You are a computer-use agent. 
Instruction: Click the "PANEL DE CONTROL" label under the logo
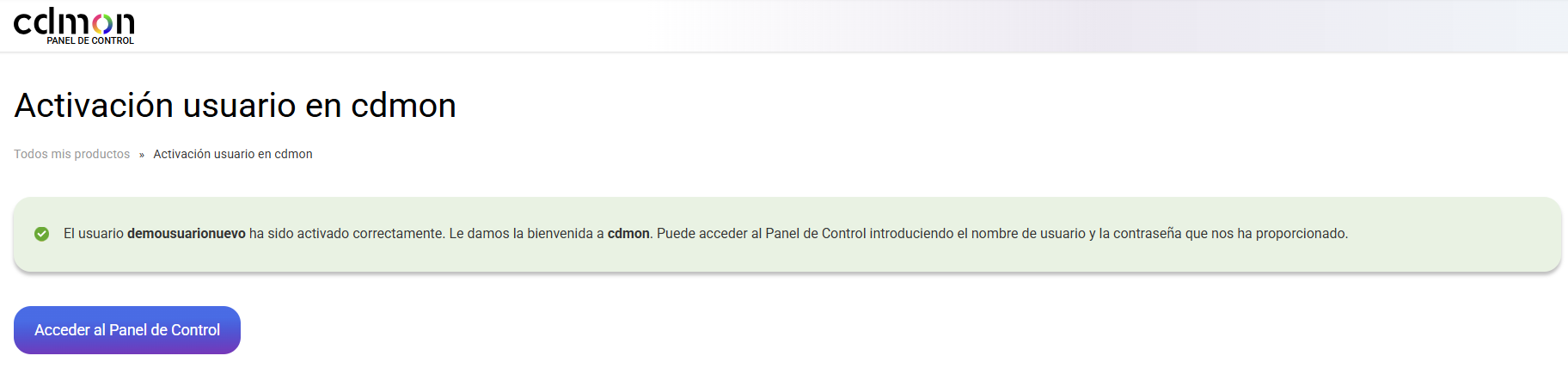pos(90,40)
